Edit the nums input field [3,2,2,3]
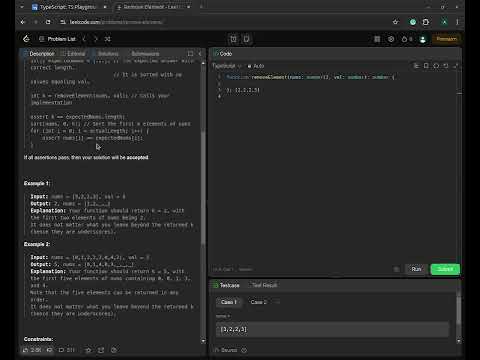Image resolution: width=480 pixels, height=360 pixels. [x=332, y=329]
